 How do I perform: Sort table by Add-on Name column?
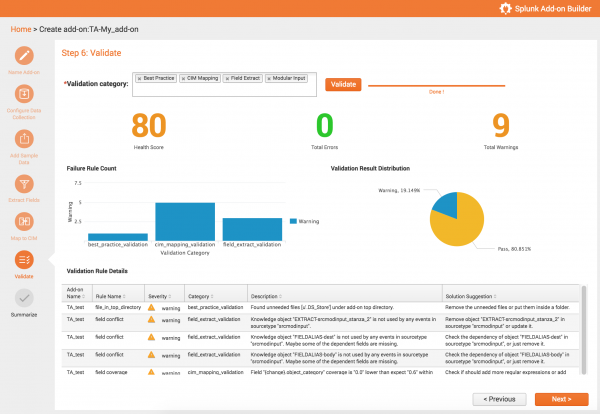[x=77, y=293]
